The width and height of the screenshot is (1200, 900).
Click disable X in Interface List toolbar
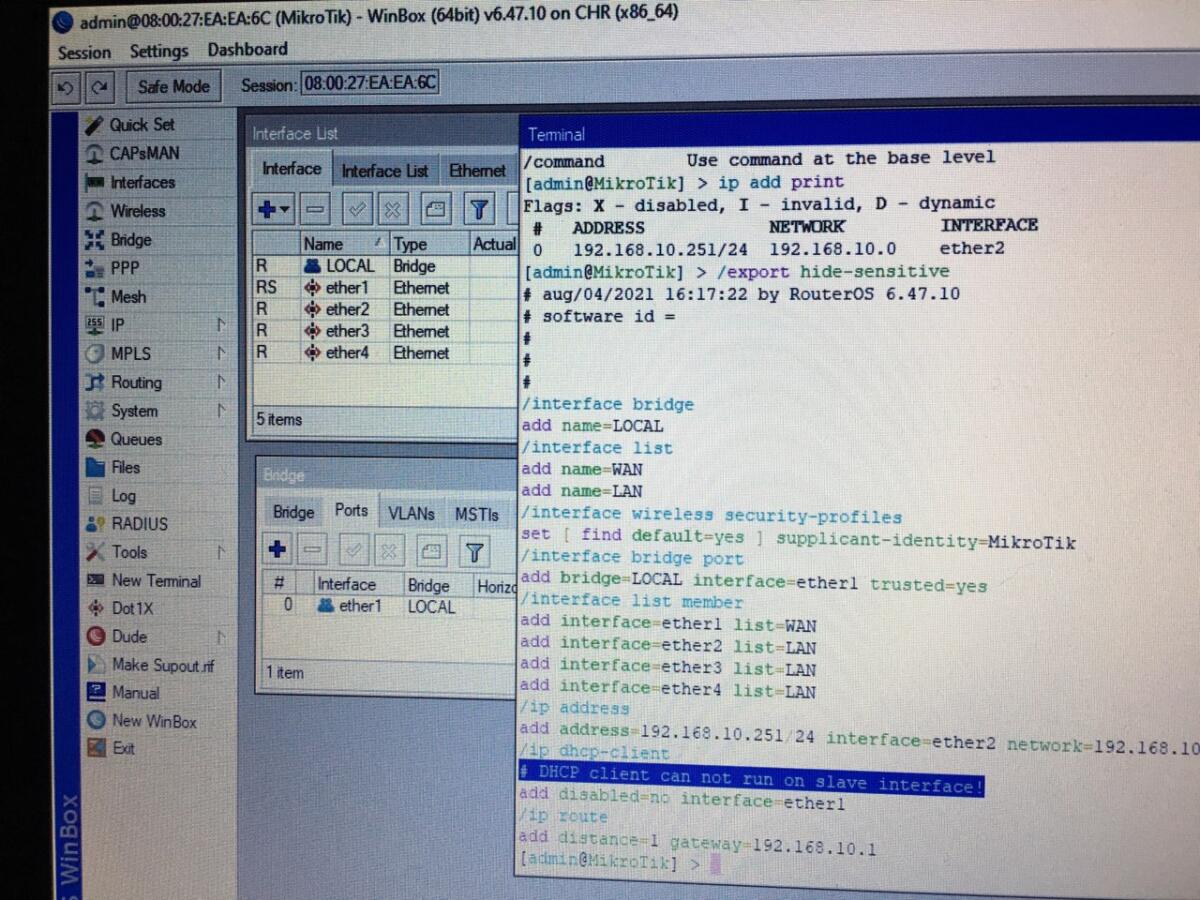394,210
